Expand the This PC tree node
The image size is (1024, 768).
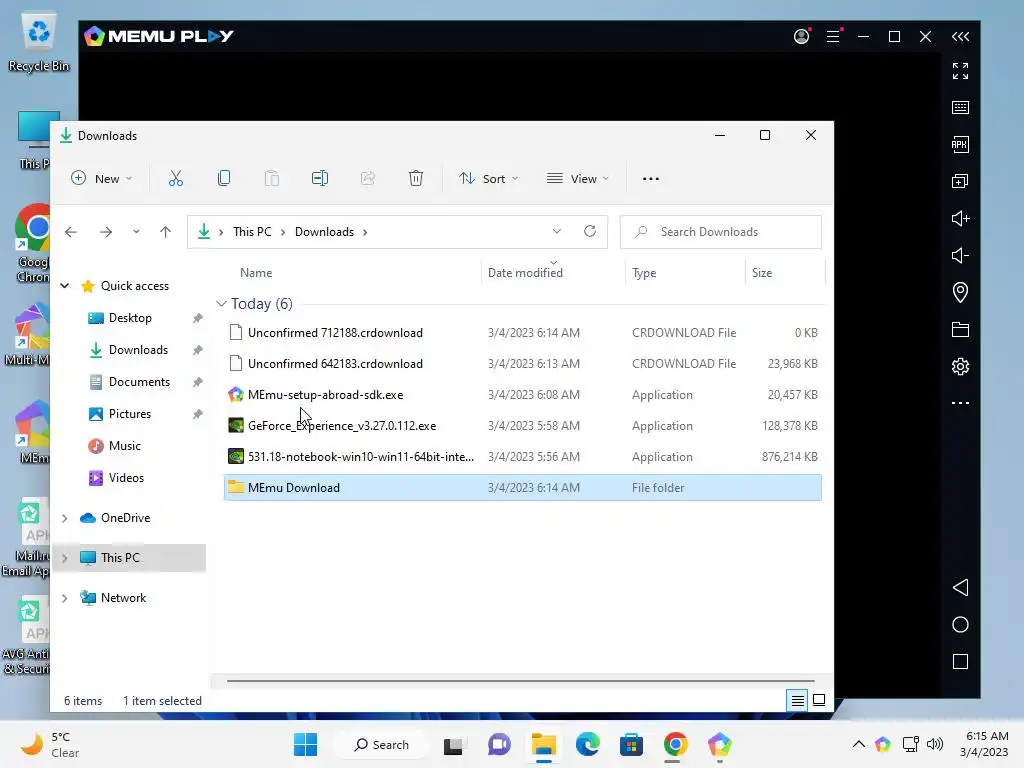pos(65,558)
